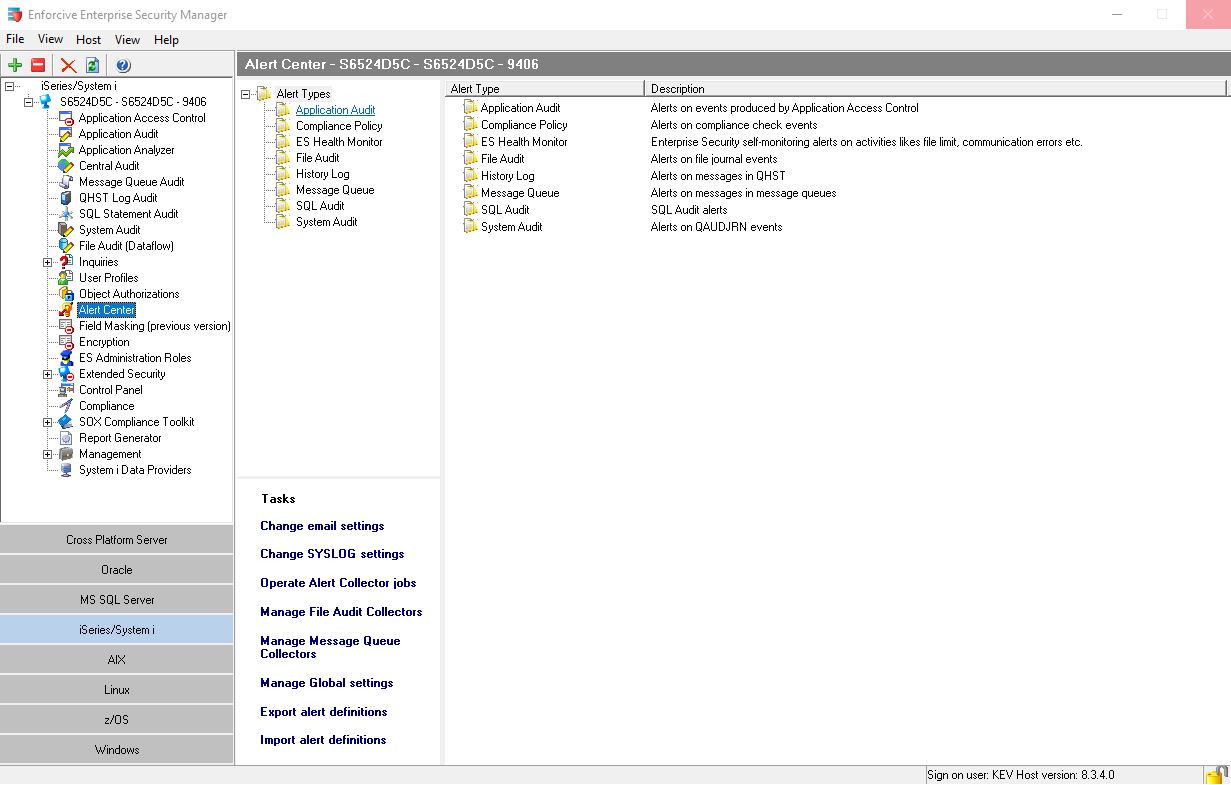Expand the SOX Compliance Toolkit node
The width and height of the screenshot is (1231, 785).
point(47,422)
